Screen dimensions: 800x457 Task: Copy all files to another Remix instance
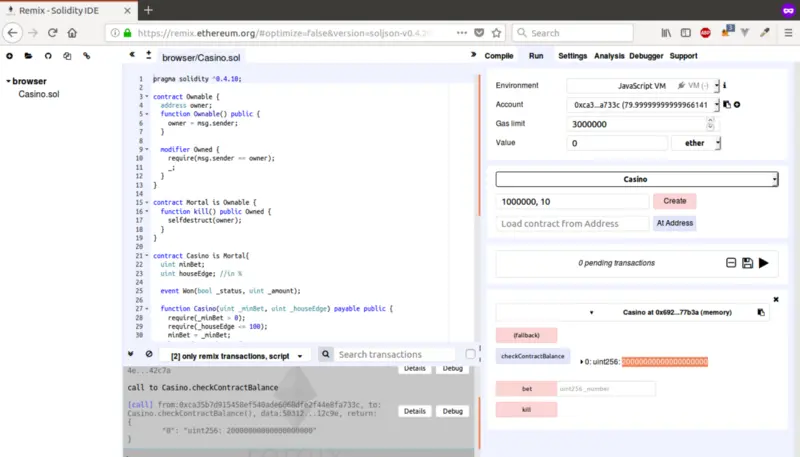67,56
